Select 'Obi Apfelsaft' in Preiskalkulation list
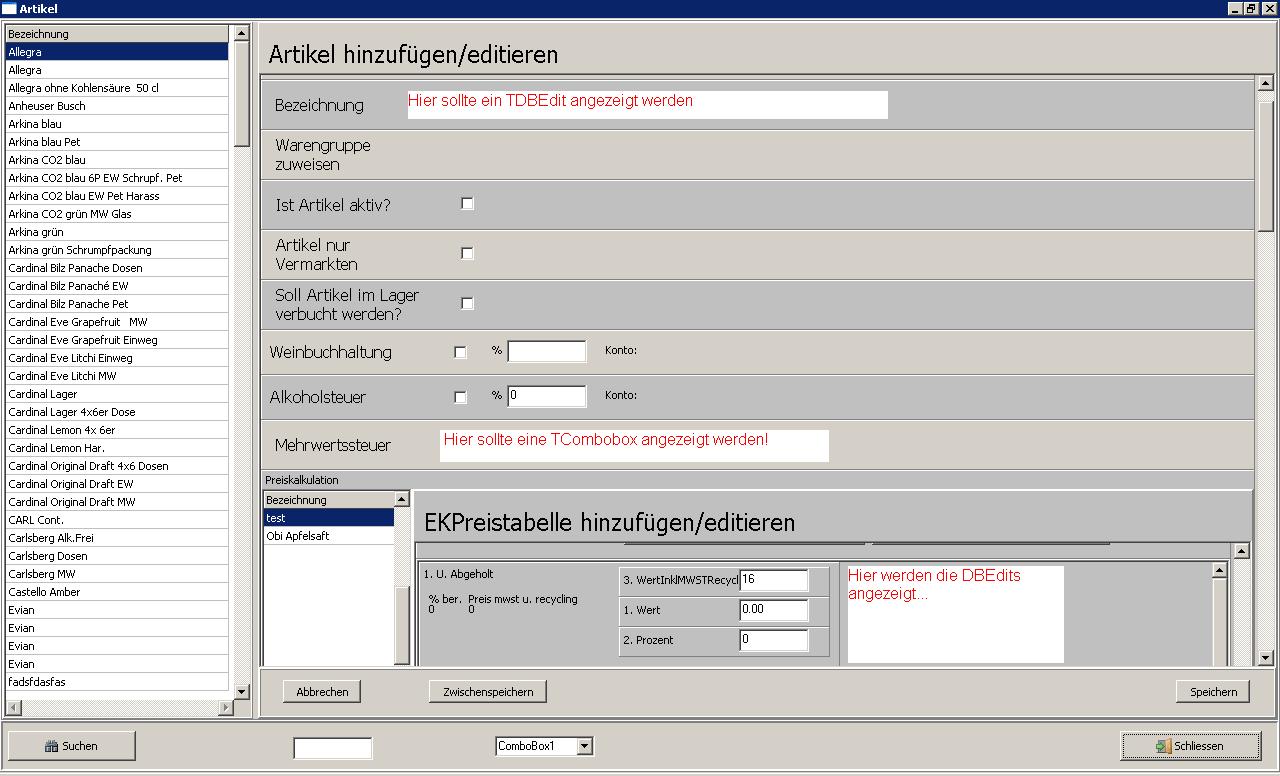 point(328,536)
